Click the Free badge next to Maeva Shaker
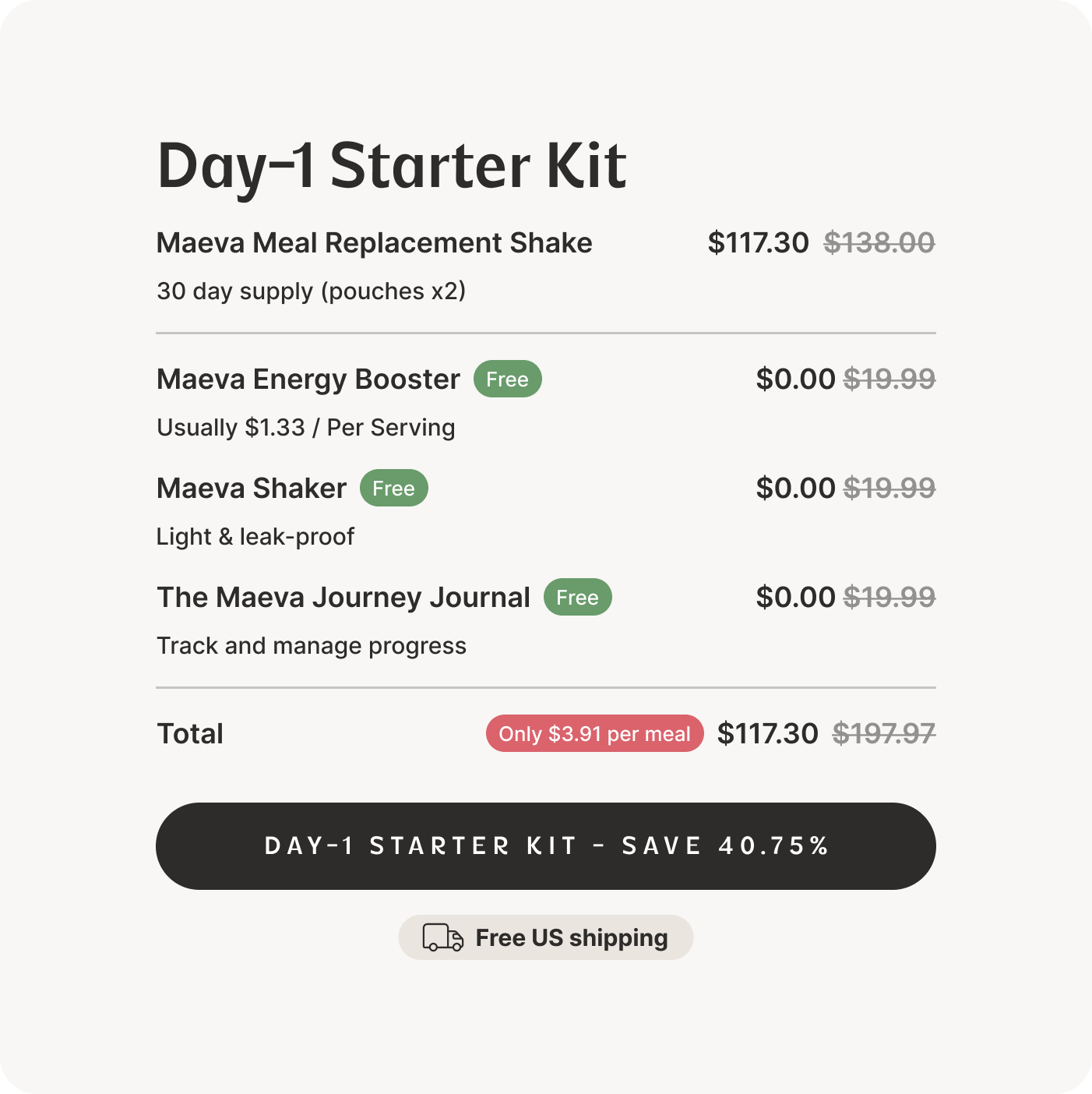 [x=394, y=488]
